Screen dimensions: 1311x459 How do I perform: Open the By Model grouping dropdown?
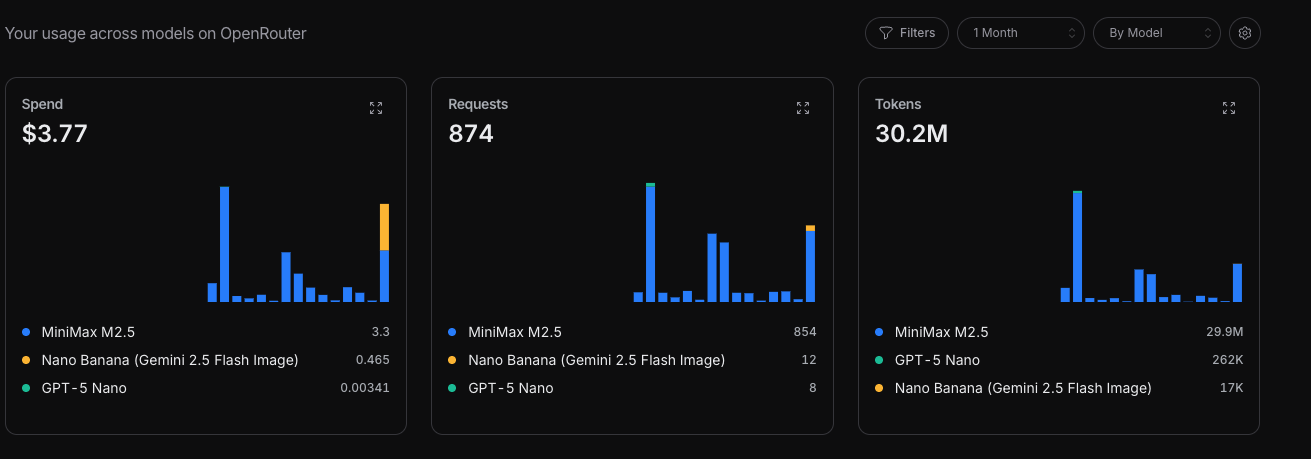[x=1157, y=33]
